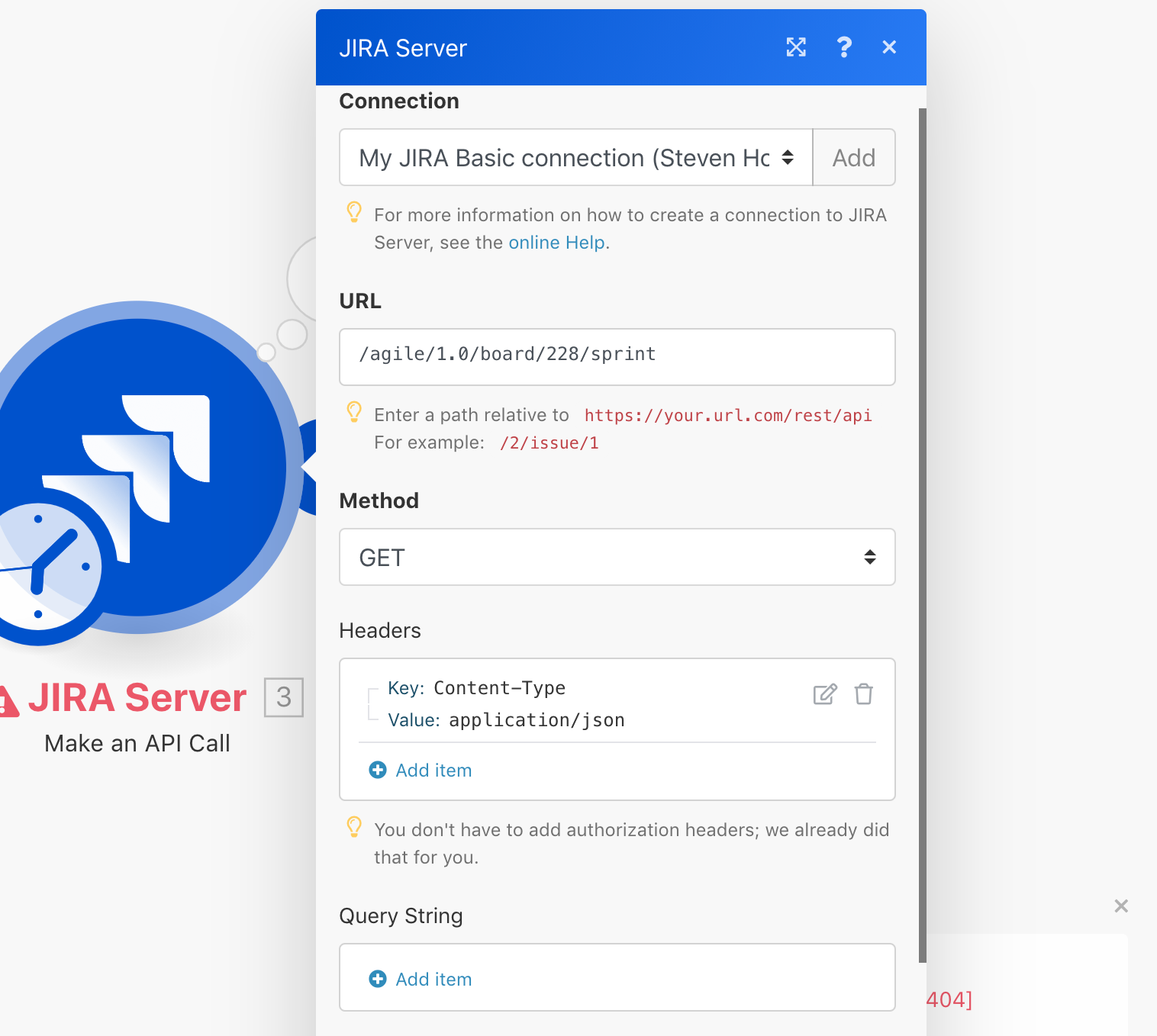The height and width of the screenshot is (1036, 1157).
Task: Delete the Content-Type header via trash icon
Action: 863,694
